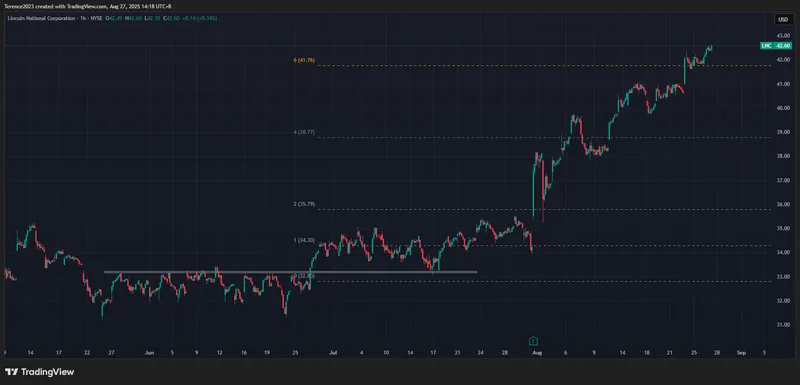Click the TradingView logo at the bottom
The width and height of the screenshot is (800, 385).
pos(39,372)
